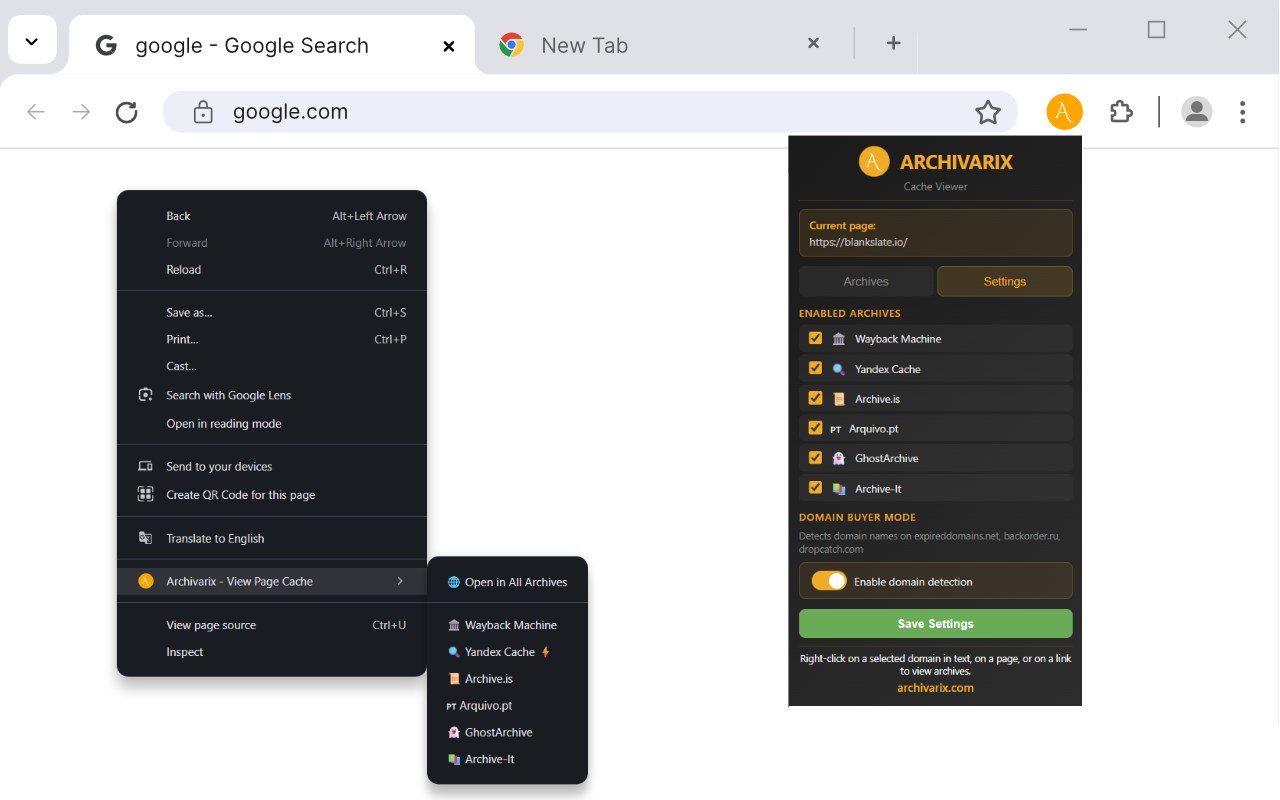Viewport: 1280px width, 800px height.
Task: Click the Archivarix extension toolbar icon
Action: [1064, 112]
